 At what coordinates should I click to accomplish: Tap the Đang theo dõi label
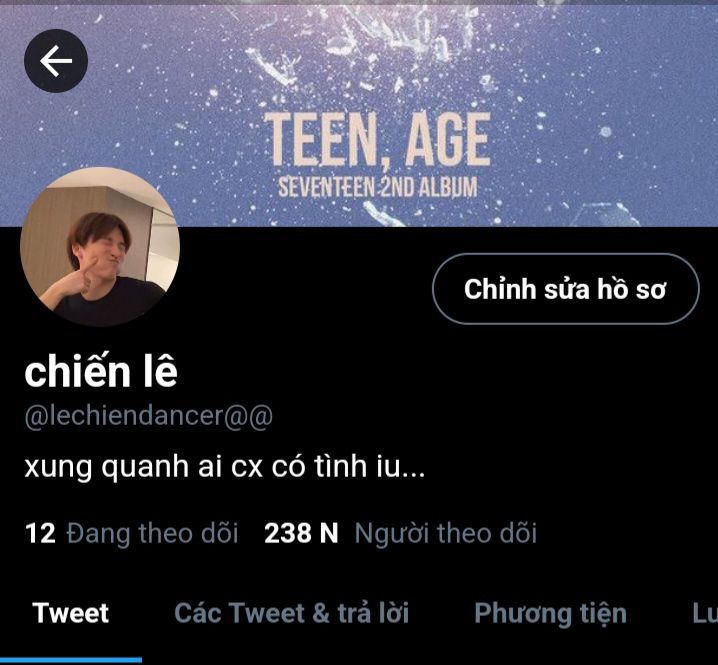coord(152,534)
